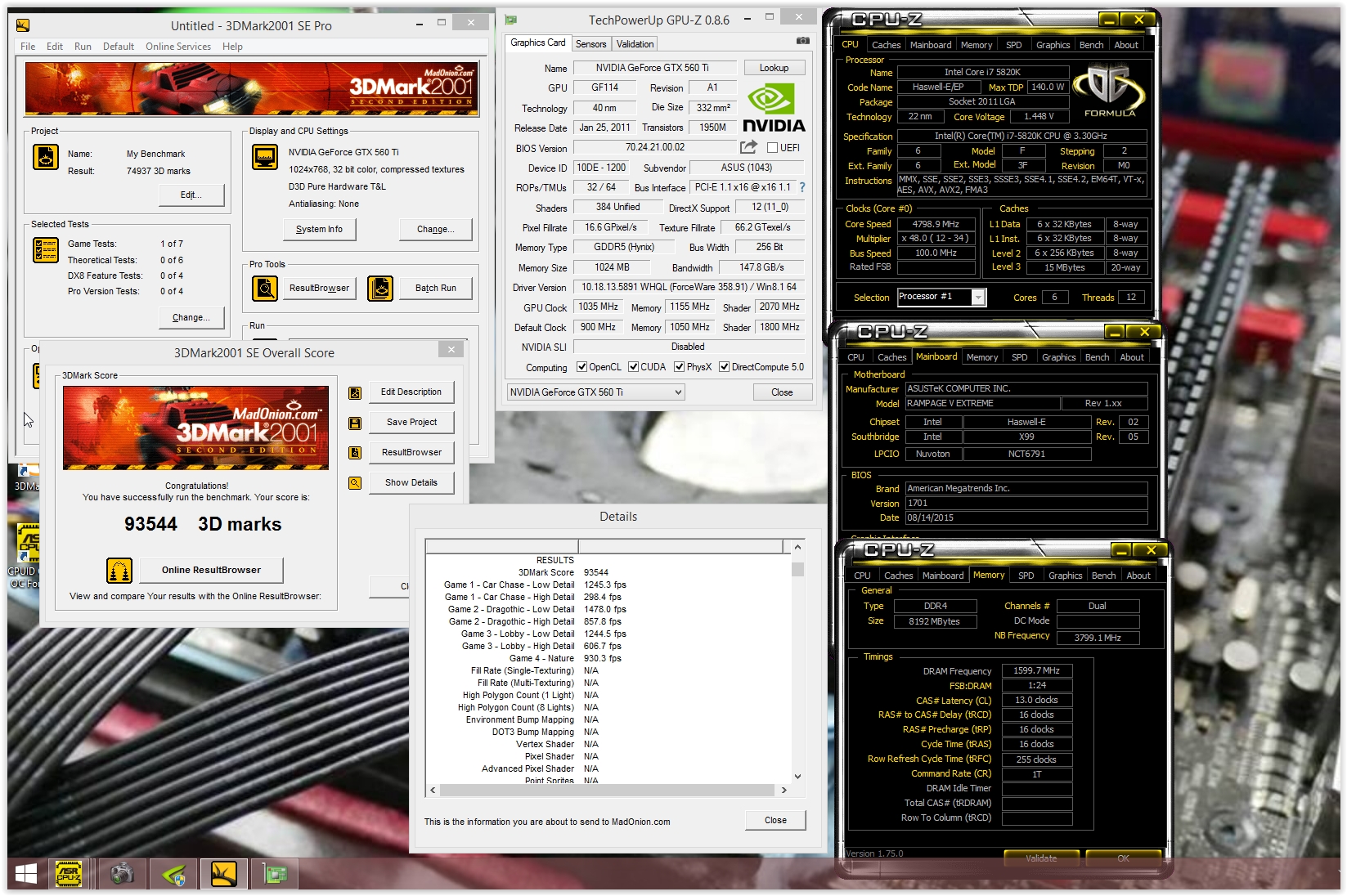Open the Online Services menu

(x=178, y=47)
